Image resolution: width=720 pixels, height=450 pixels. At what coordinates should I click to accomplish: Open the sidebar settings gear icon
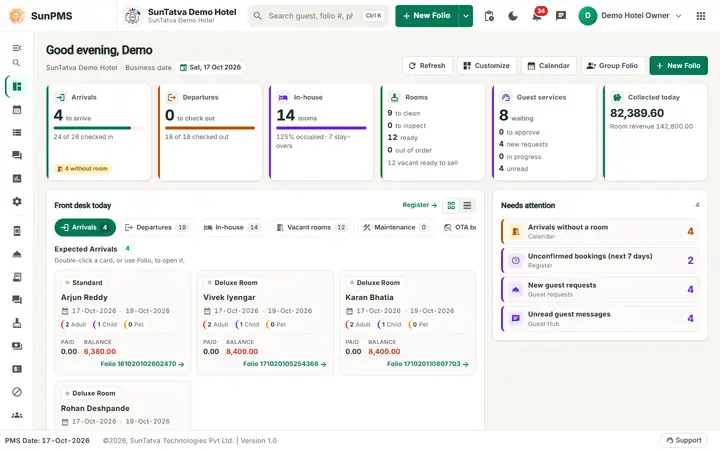(17, 202)
